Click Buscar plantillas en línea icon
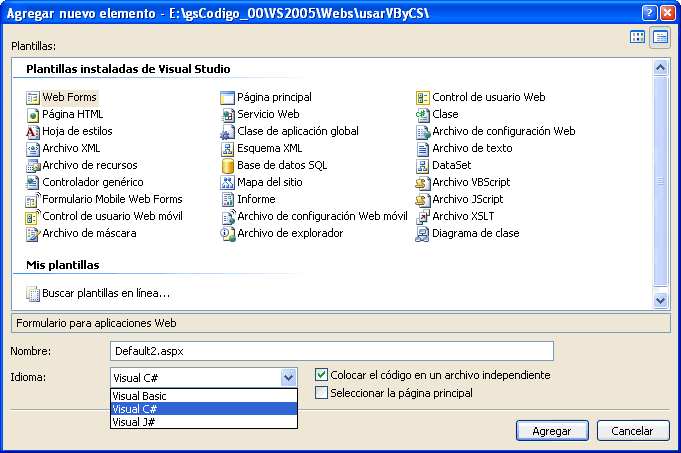 point(33,294)
